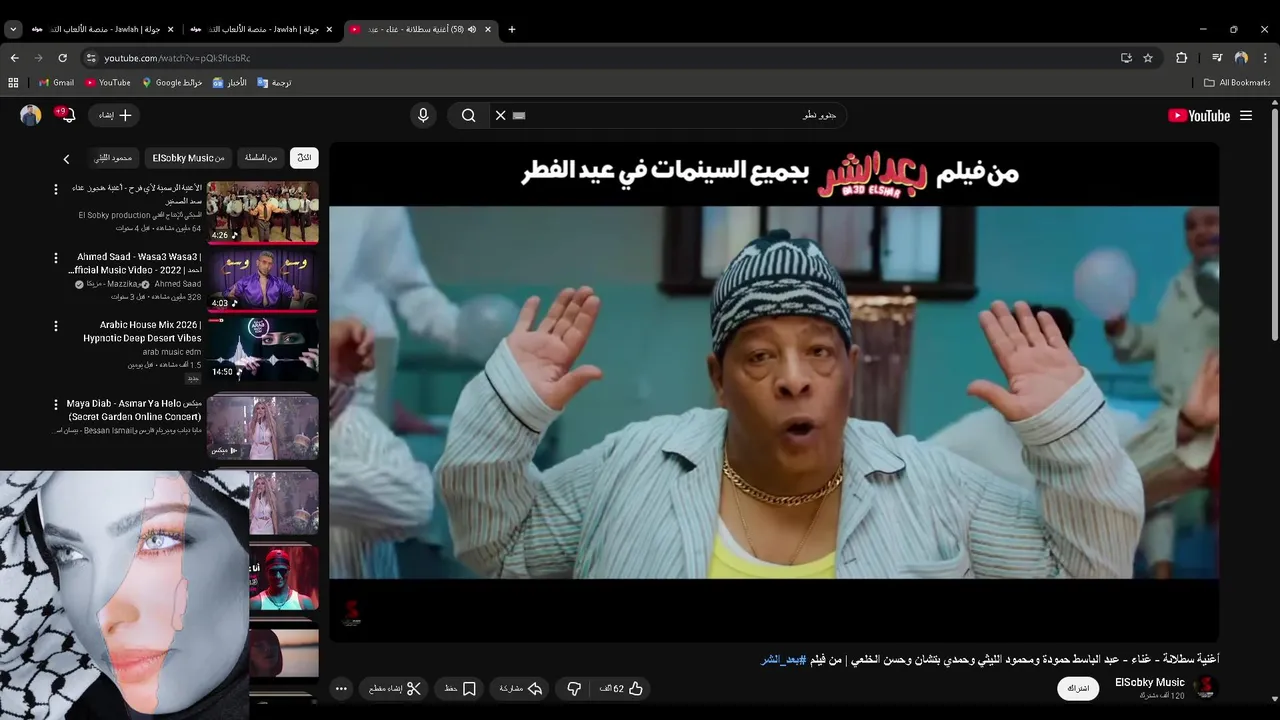The height and width of the screenshot is (720, 1280).
Task: Run search with the magnifier icon
Action: click(468, 115)
